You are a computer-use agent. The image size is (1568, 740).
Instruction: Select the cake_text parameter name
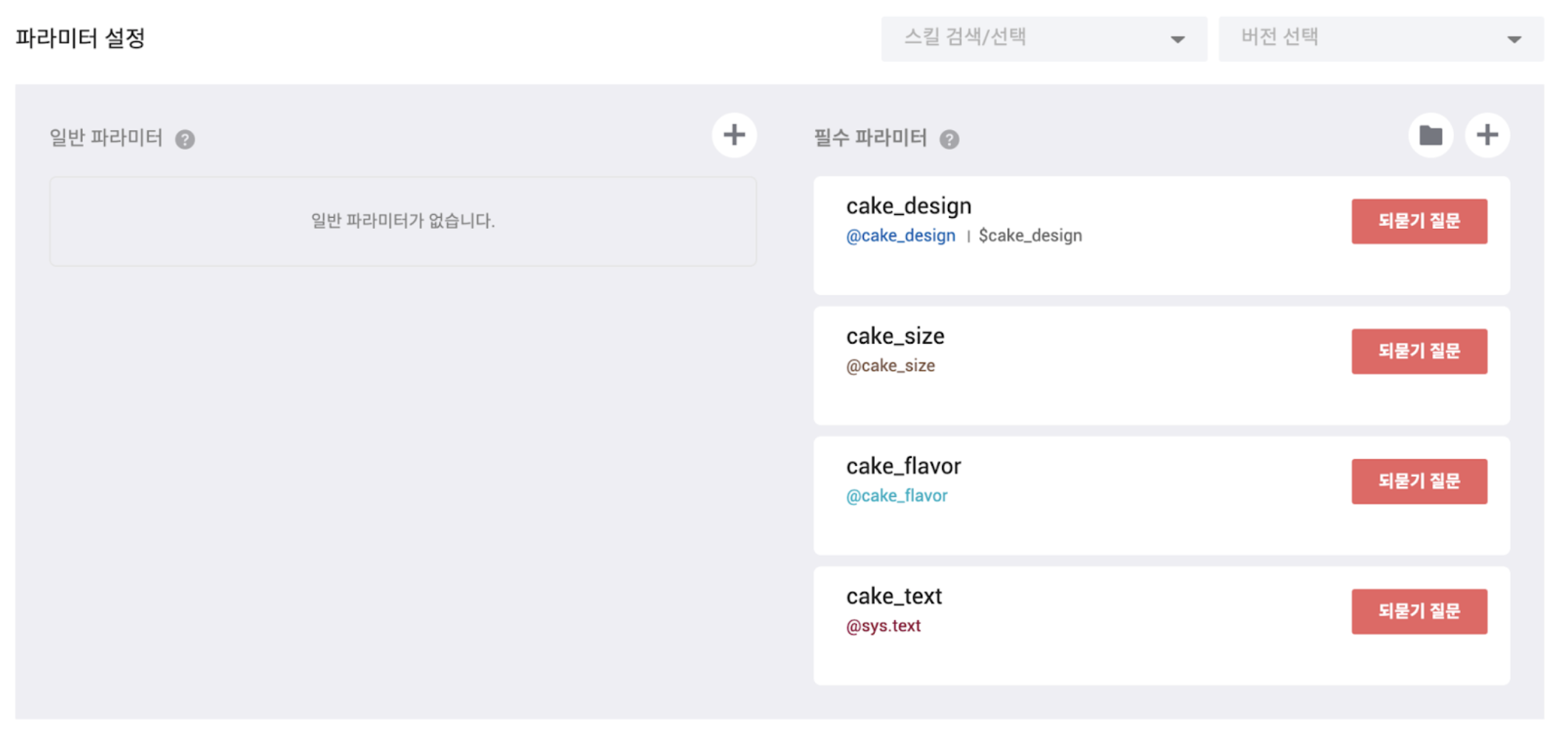tap(894, 596)
